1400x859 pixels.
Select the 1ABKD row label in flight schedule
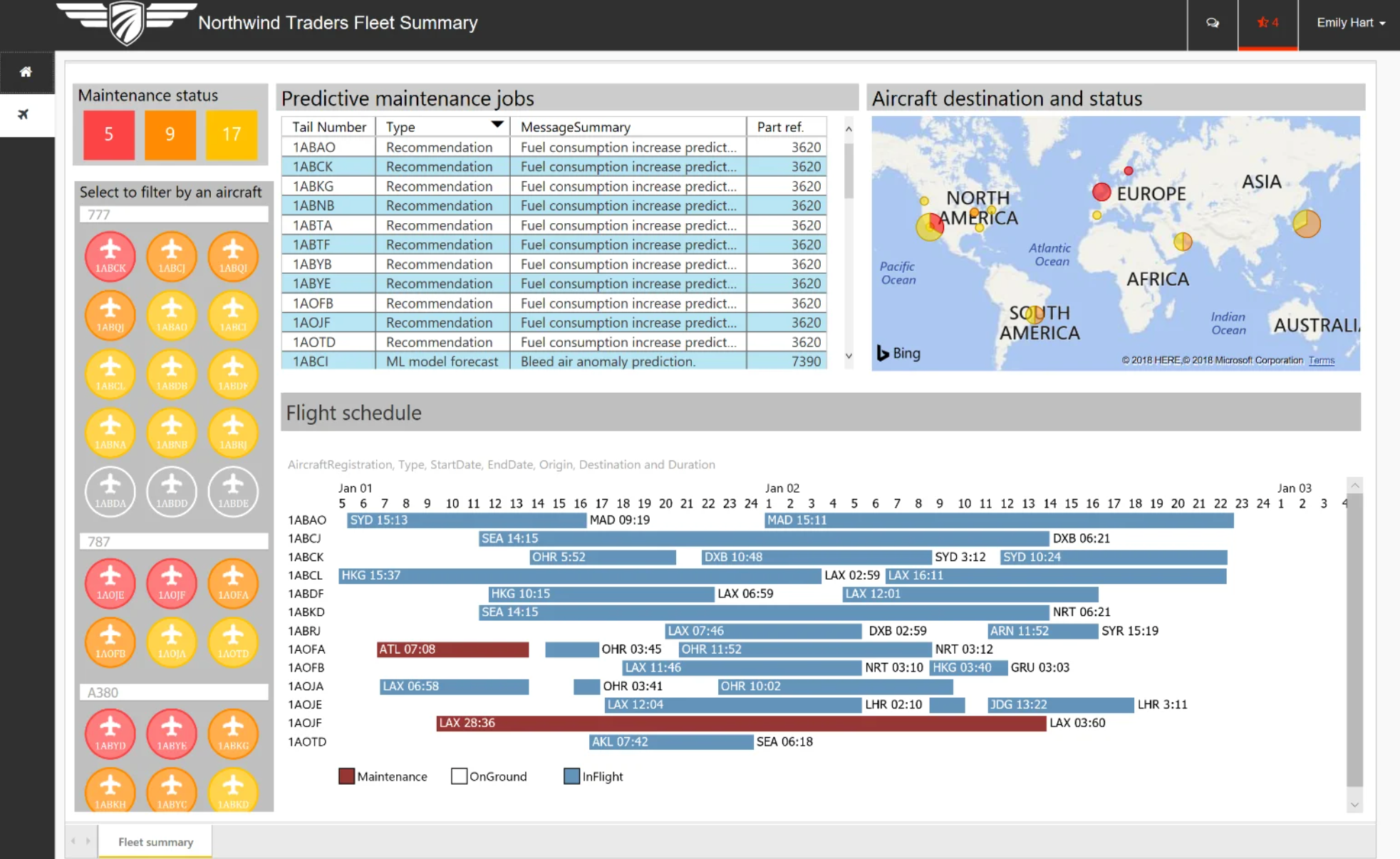(x=306, y=612)
